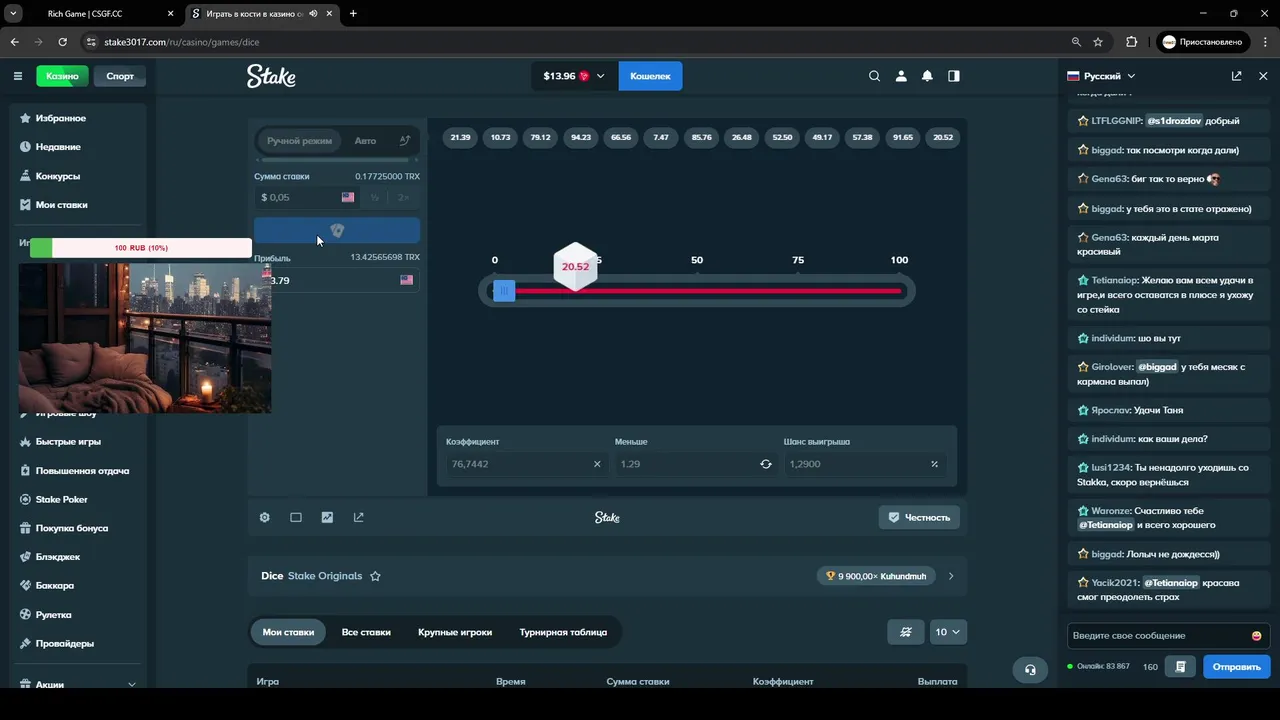Screen dimensions: 1280x720
Task: Click the blue place bet button
Action: [x=337, y=230]
